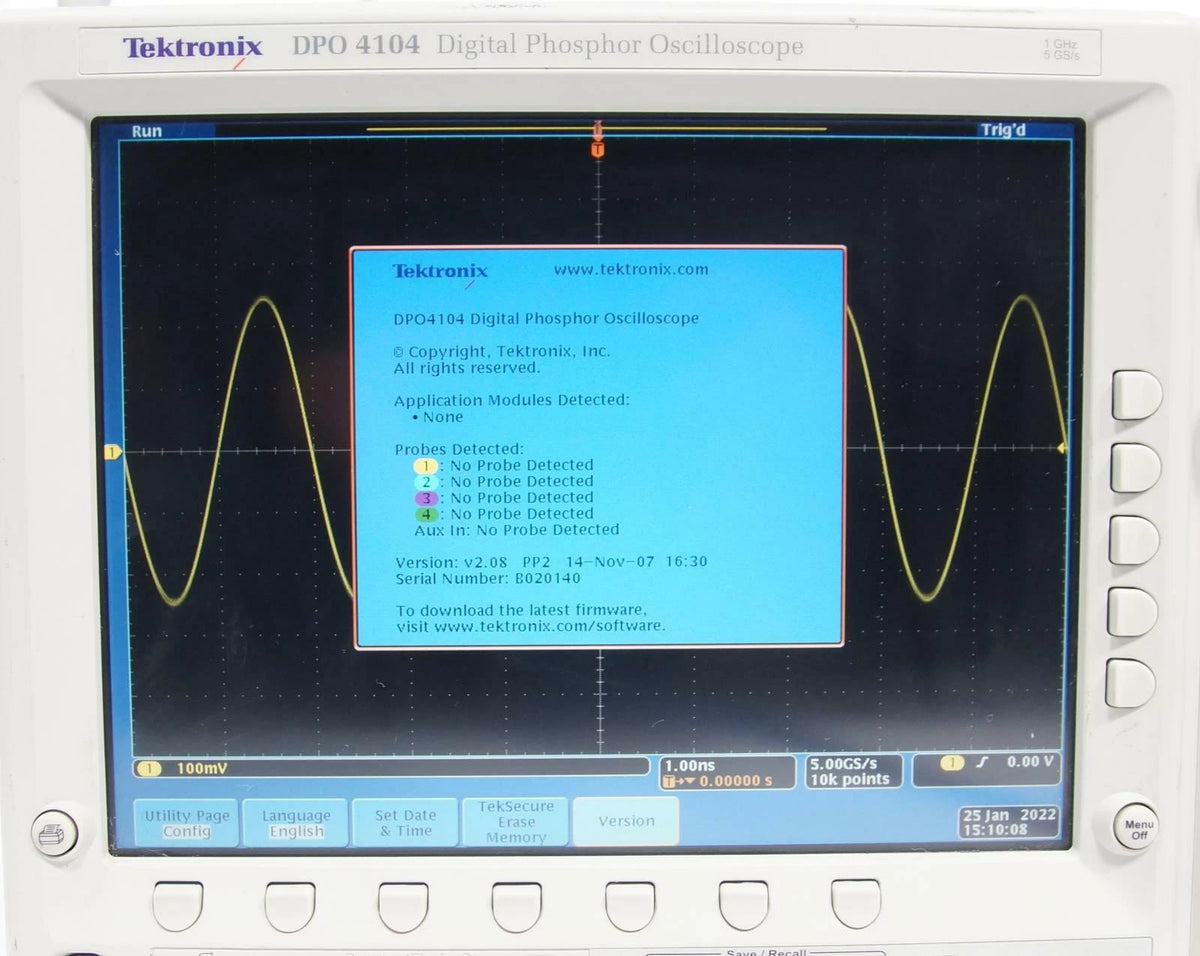Click the trigger level arrow on right graticule edge

(1062, 447)
